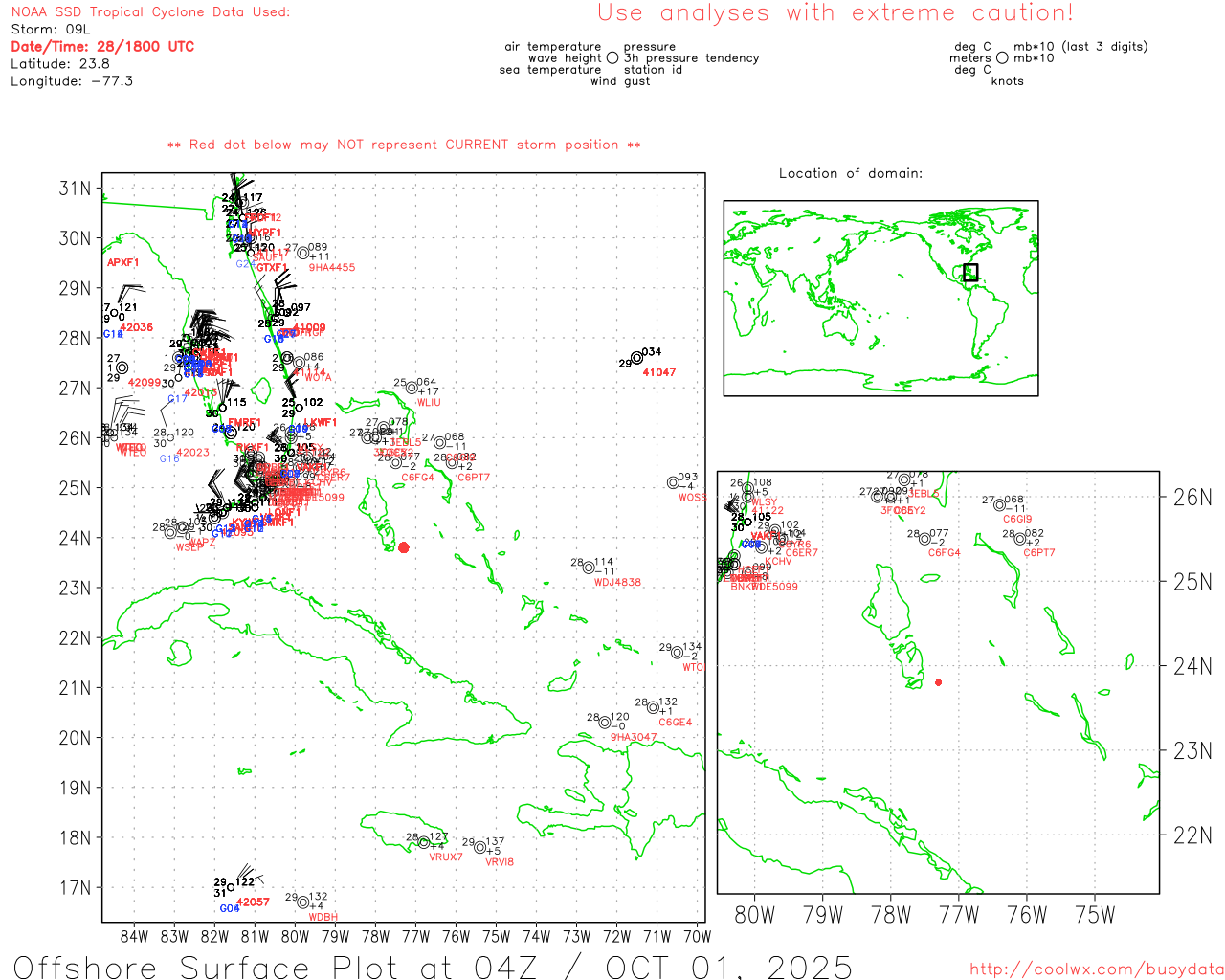Click the buoy label '42057'
The image size is (1225, 980).
click(x=254, y=902)
